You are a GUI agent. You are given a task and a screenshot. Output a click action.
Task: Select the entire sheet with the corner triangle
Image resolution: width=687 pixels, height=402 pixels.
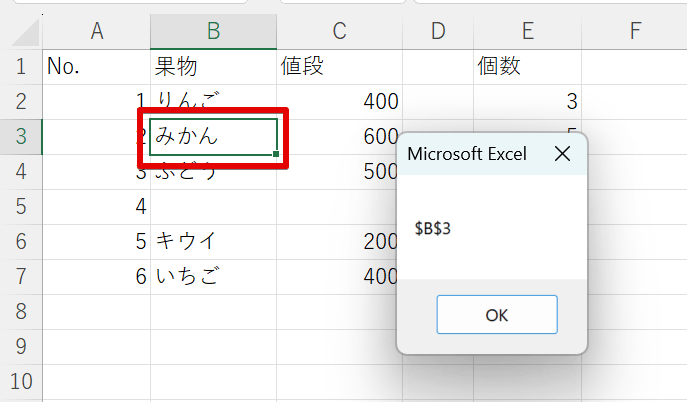click(25, 32)
